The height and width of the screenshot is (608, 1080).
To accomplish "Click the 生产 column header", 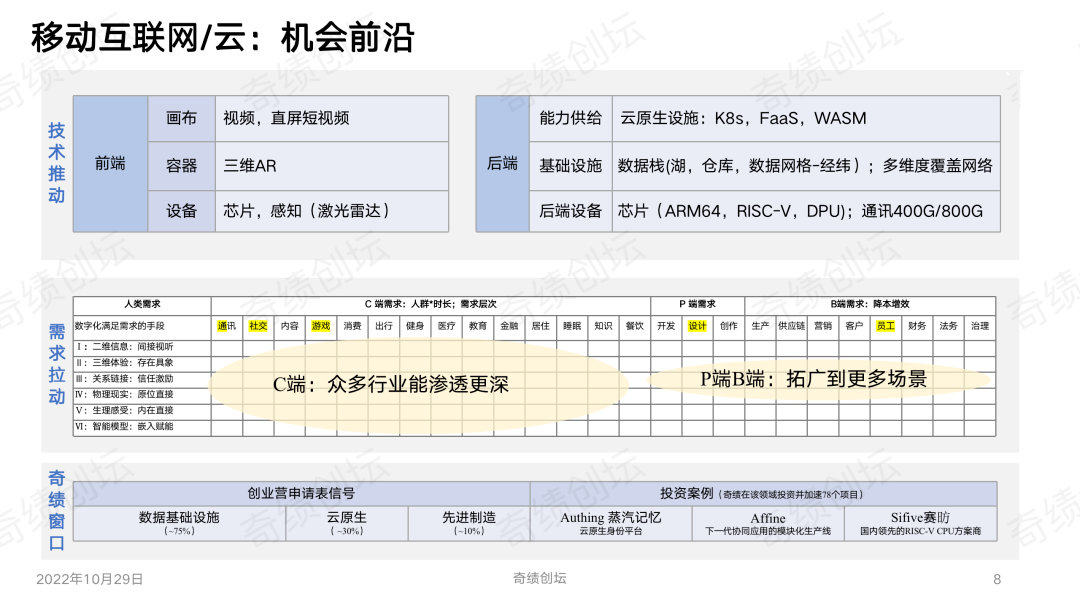I will click(760, 326).
